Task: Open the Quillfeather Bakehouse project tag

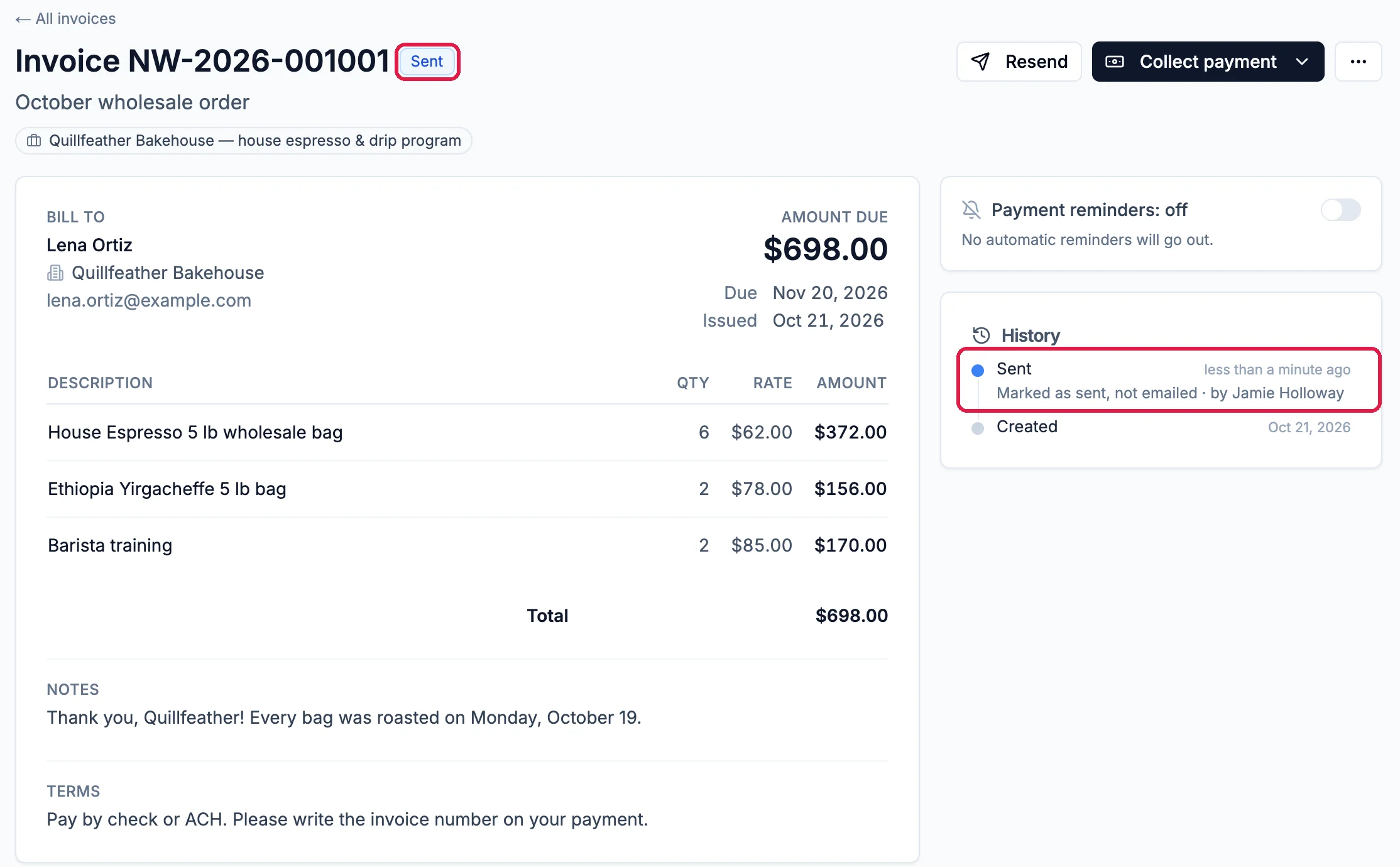Action: (x=244, y=141)
